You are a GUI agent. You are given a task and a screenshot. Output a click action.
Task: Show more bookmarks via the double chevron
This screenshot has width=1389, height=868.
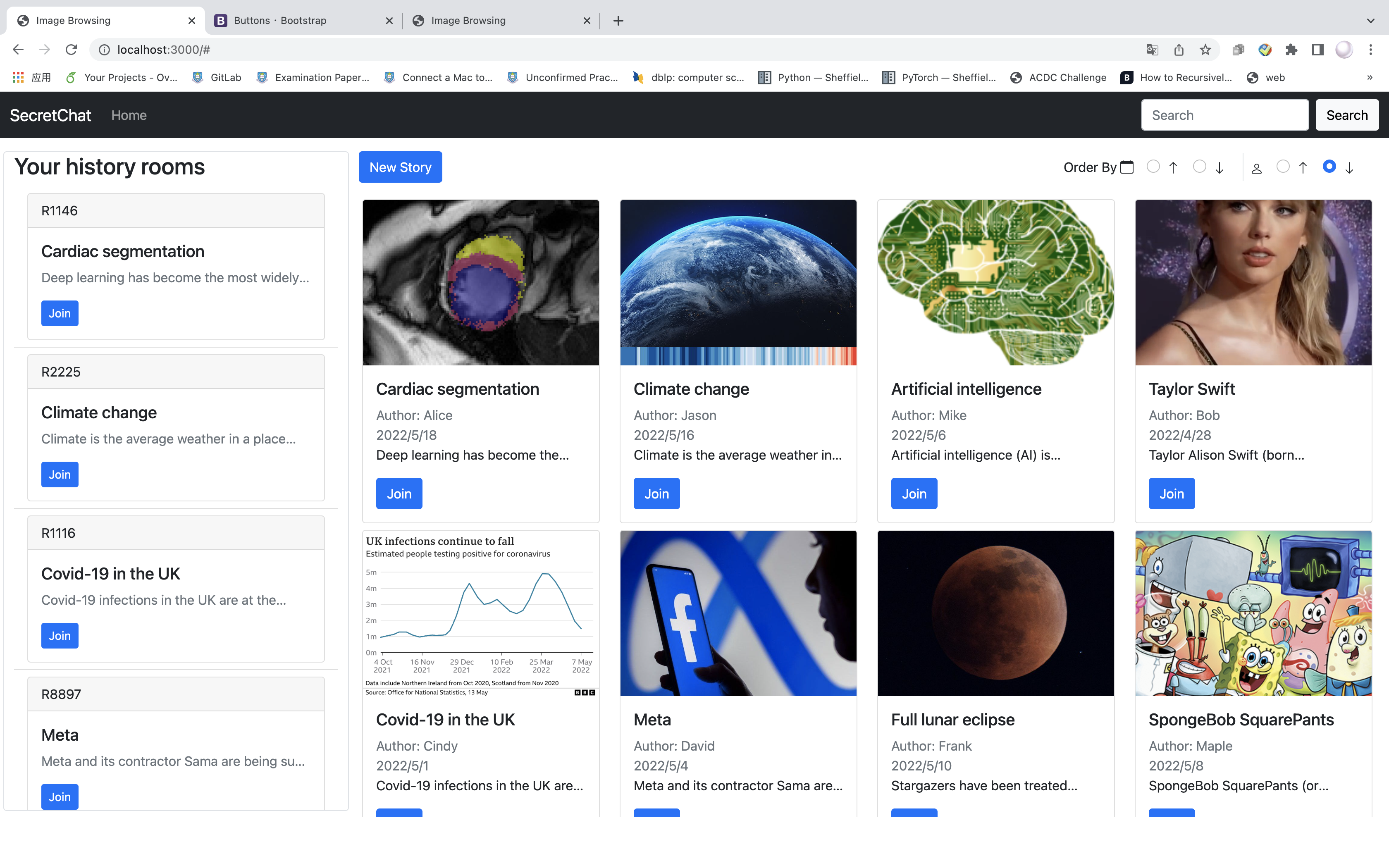click(1370, 78)
